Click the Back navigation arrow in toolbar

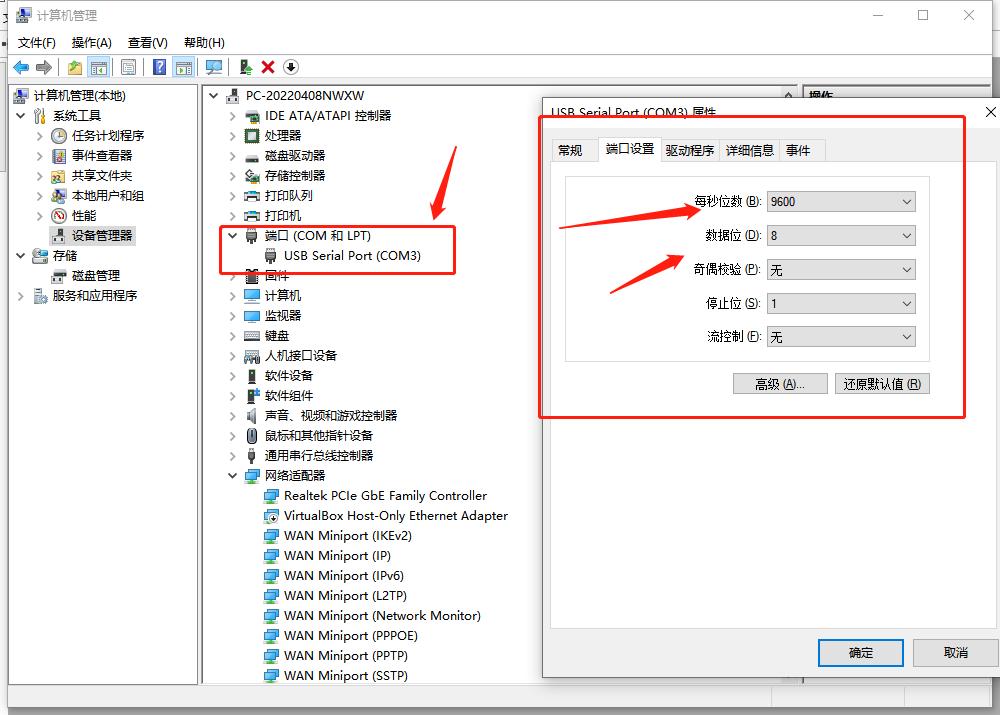(x=22, y=66)
